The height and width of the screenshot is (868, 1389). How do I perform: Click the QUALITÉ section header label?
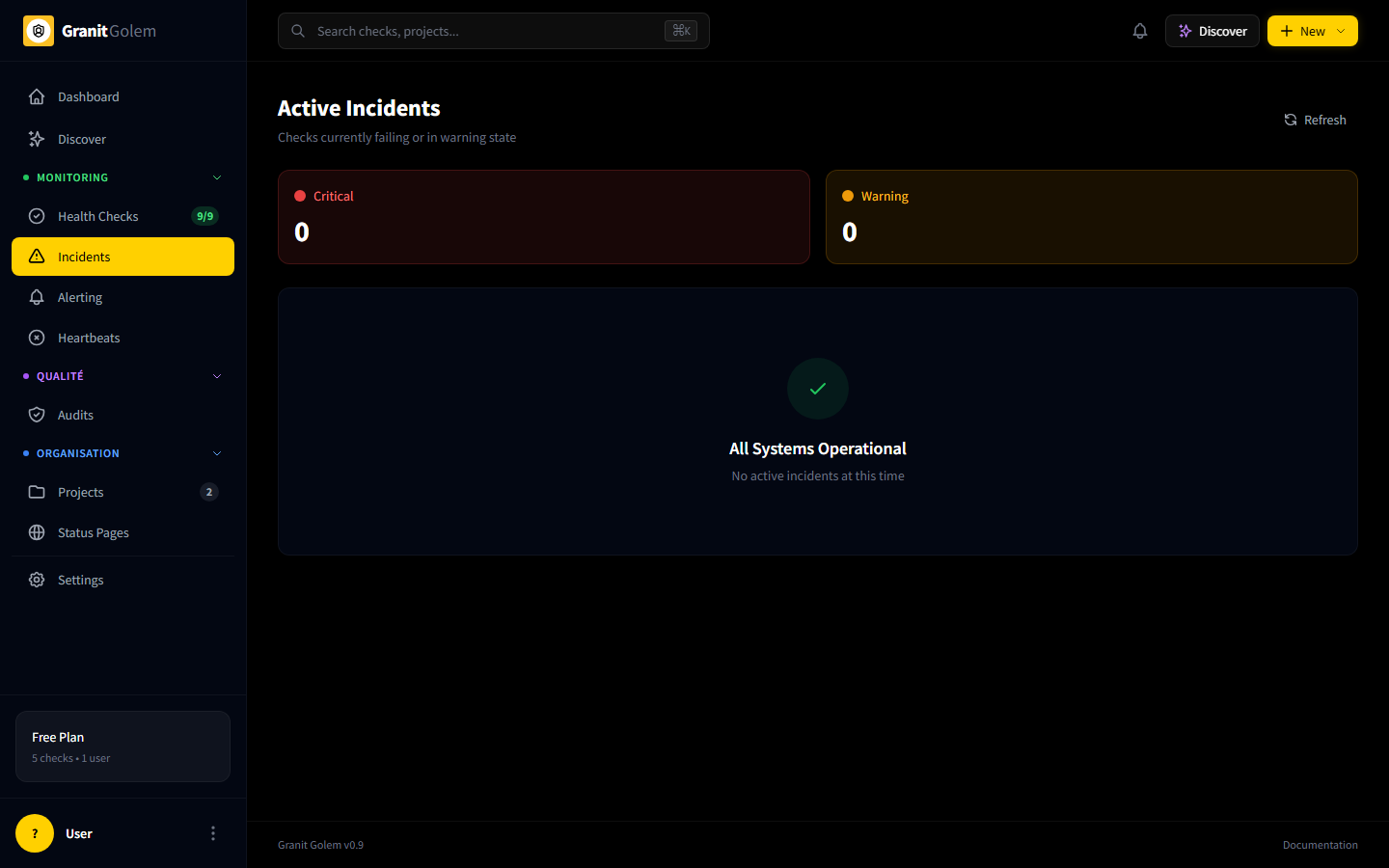[60, 376]
